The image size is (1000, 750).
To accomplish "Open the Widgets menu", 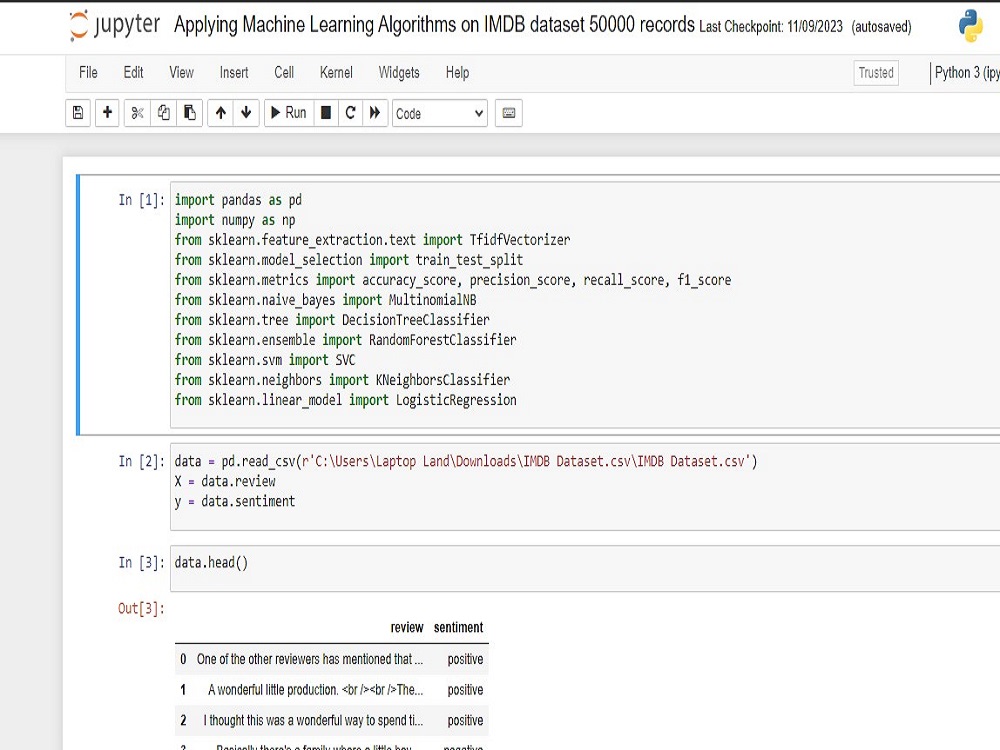I will [x=399, y=73].
